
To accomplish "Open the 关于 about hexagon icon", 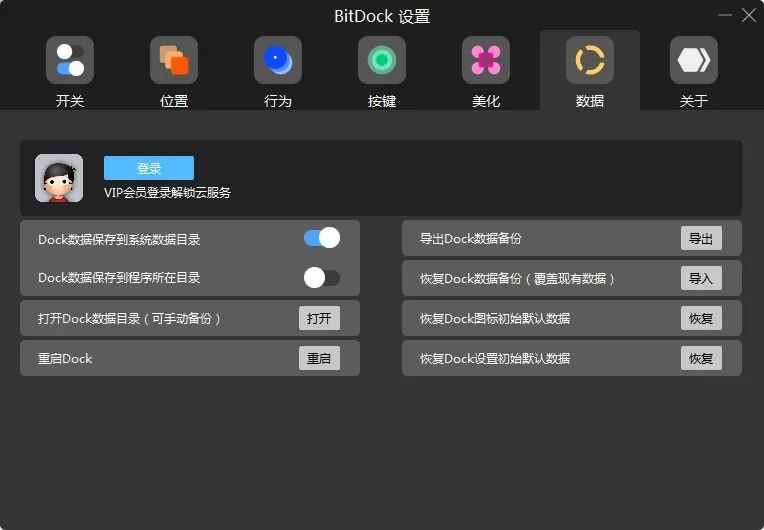I will pyautogui.click(x=694, y=60).
